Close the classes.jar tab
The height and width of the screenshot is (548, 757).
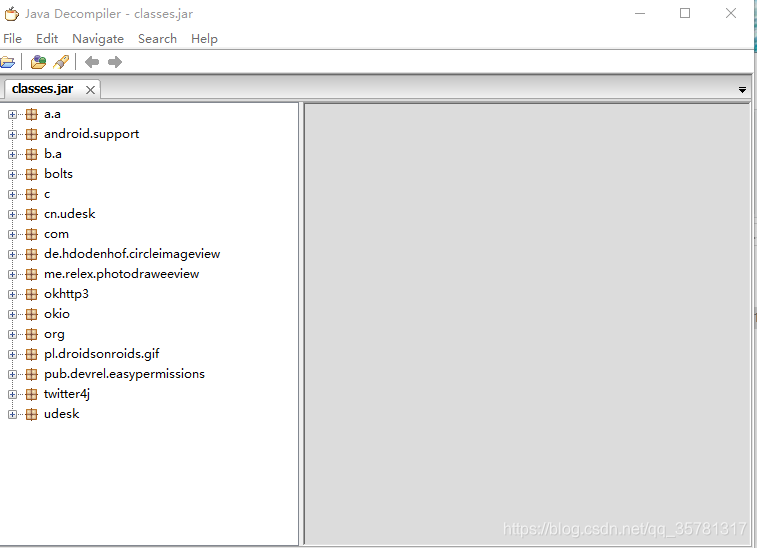pyautogui.click(x=90, y=90)
